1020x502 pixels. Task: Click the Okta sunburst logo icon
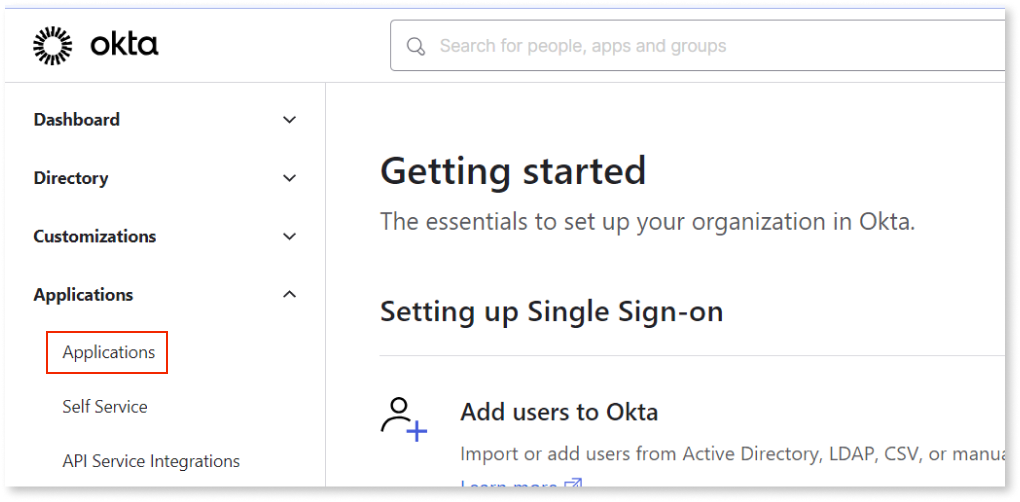[x=53, y=46]
